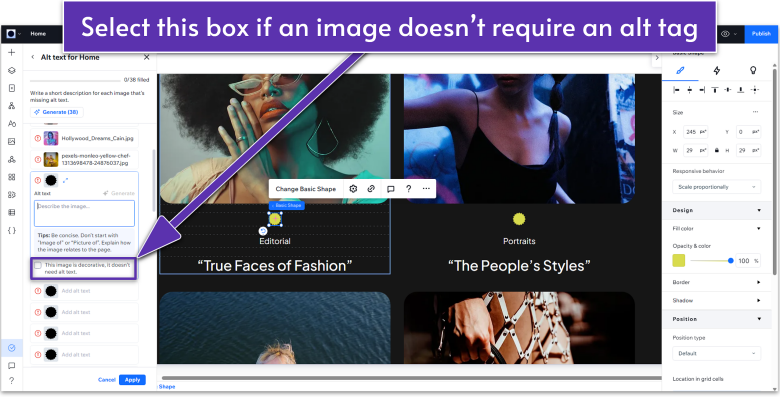Click the Cancel link
Image resolution: width=780 pixels, height=397 pixels.
(x=106, y=380)
